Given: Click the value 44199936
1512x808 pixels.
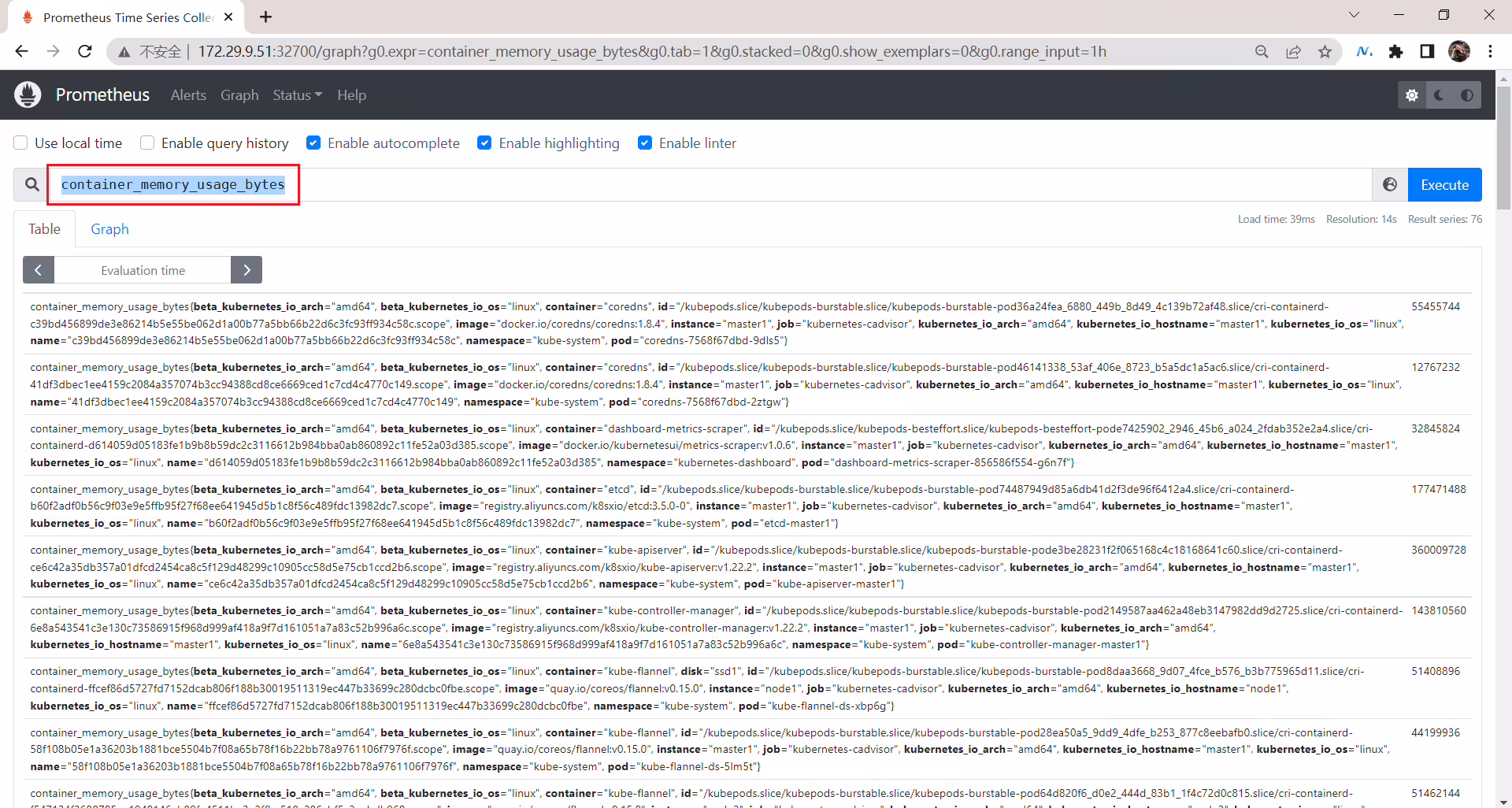Looking at the screenshot, I should pos(1436,732).
